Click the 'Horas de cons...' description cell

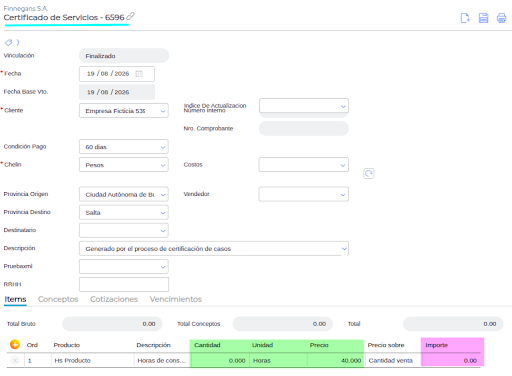(162, 361)
